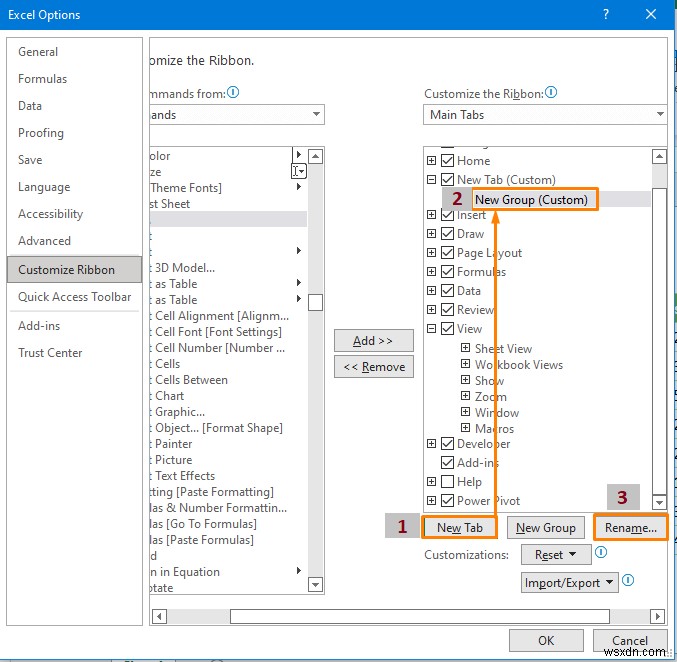The image size is (677, 662).
Task: Expand the Zoom group node
Action: (465, 396)
